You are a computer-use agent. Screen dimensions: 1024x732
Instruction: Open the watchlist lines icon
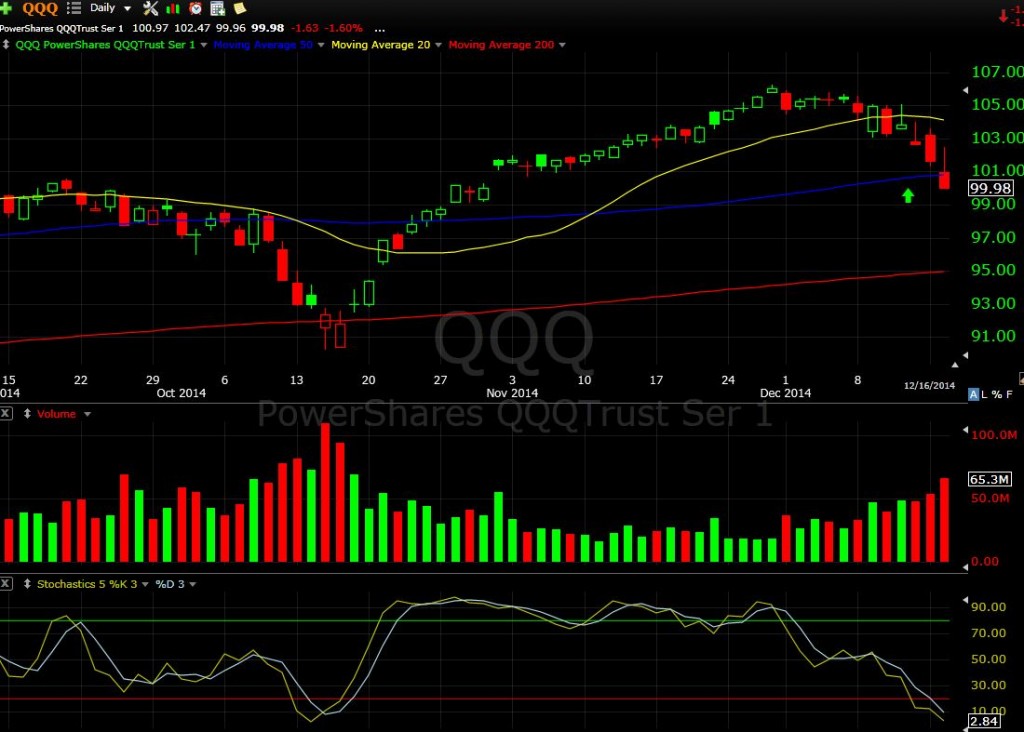pos(74,8)
